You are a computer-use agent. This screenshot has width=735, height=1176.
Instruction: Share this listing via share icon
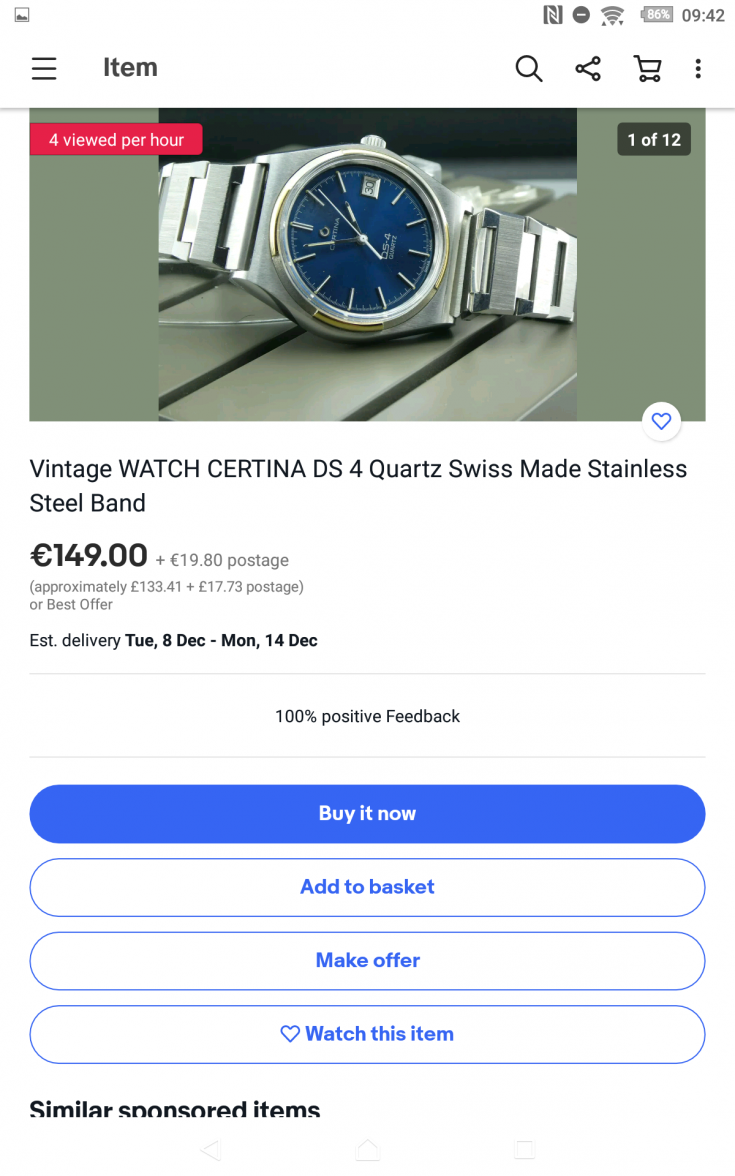coord(588,68)
